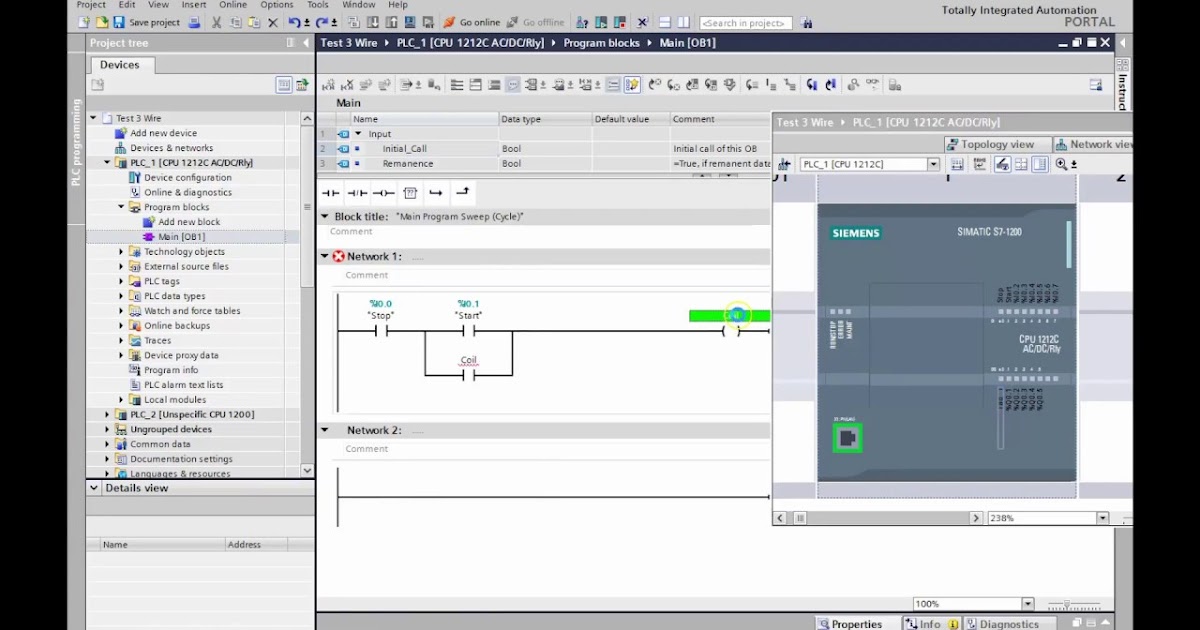Open the PLC_1 device selector dropdown
This screenshot has width=1200, height=630.
(x=934, y=164)
